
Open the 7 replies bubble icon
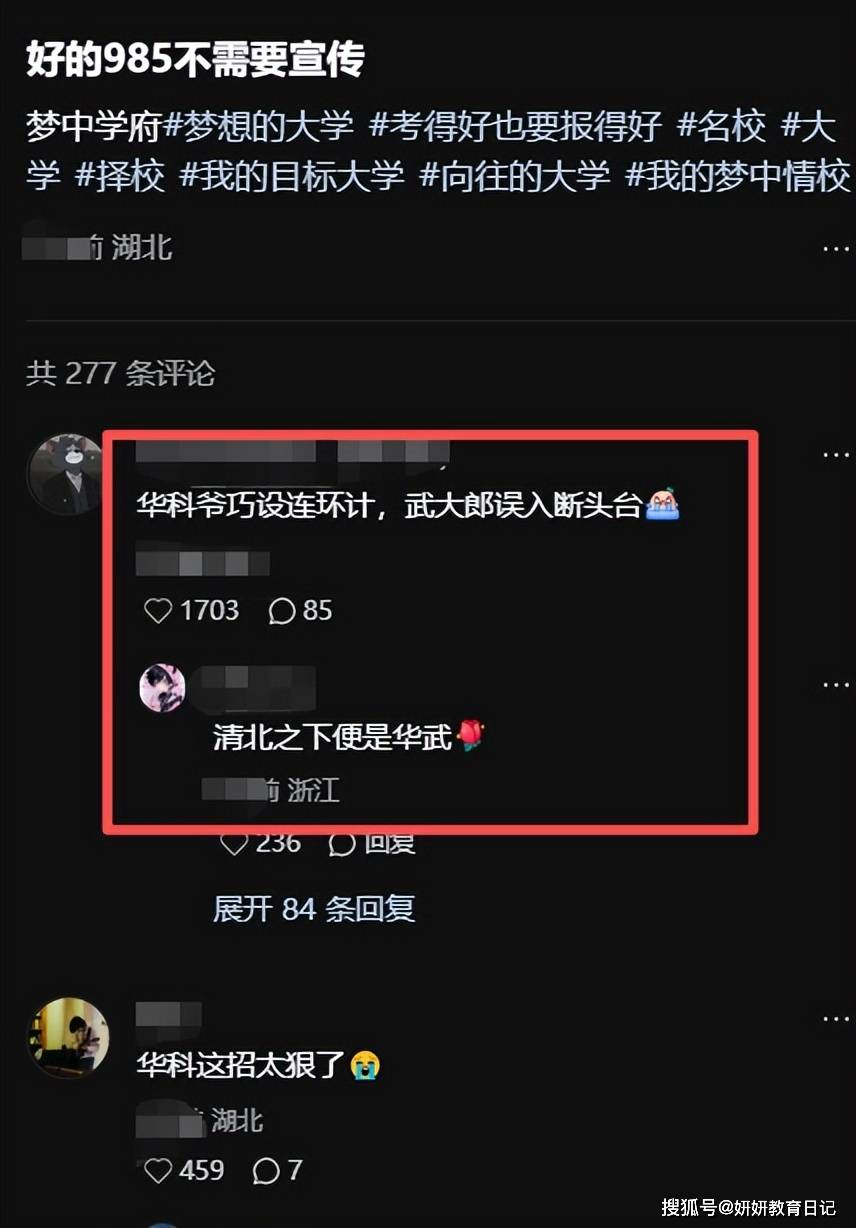pyautogui.click(x=266, y=1170)
